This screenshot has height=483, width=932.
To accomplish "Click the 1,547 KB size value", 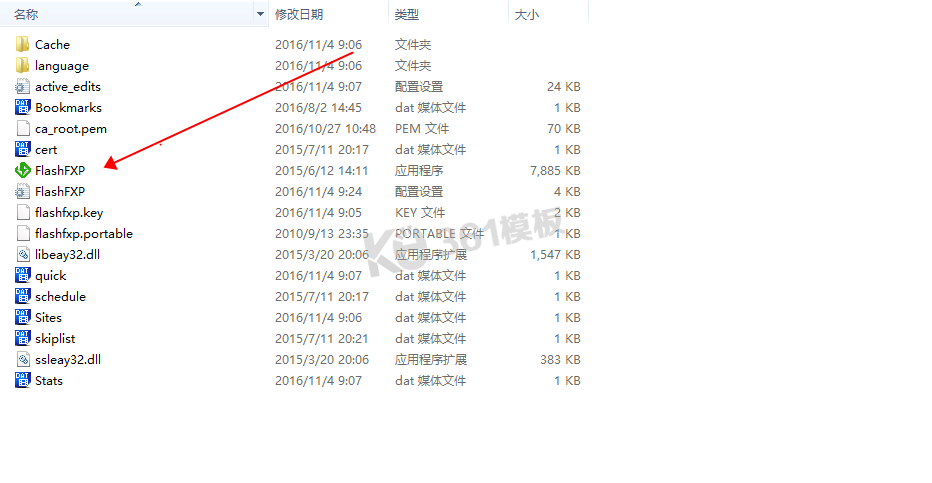I will [555, 254].
